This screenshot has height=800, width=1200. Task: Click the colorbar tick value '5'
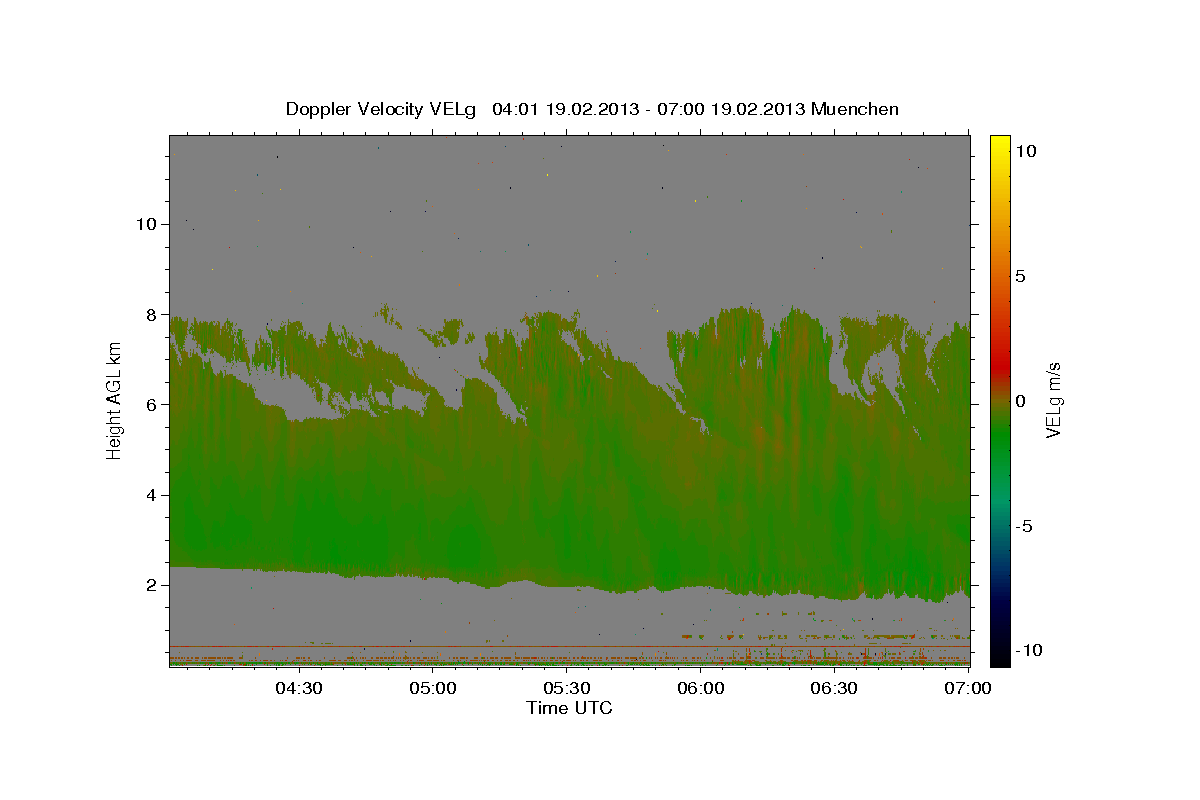(x=1020, y=276)
